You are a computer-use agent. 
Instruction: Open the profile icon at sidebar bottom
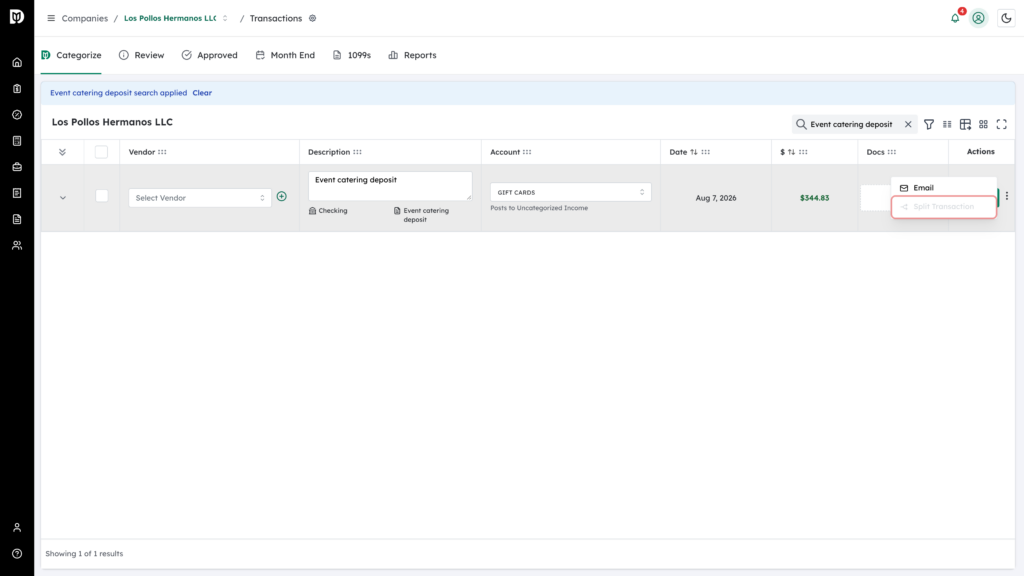[x=17, y=528]
